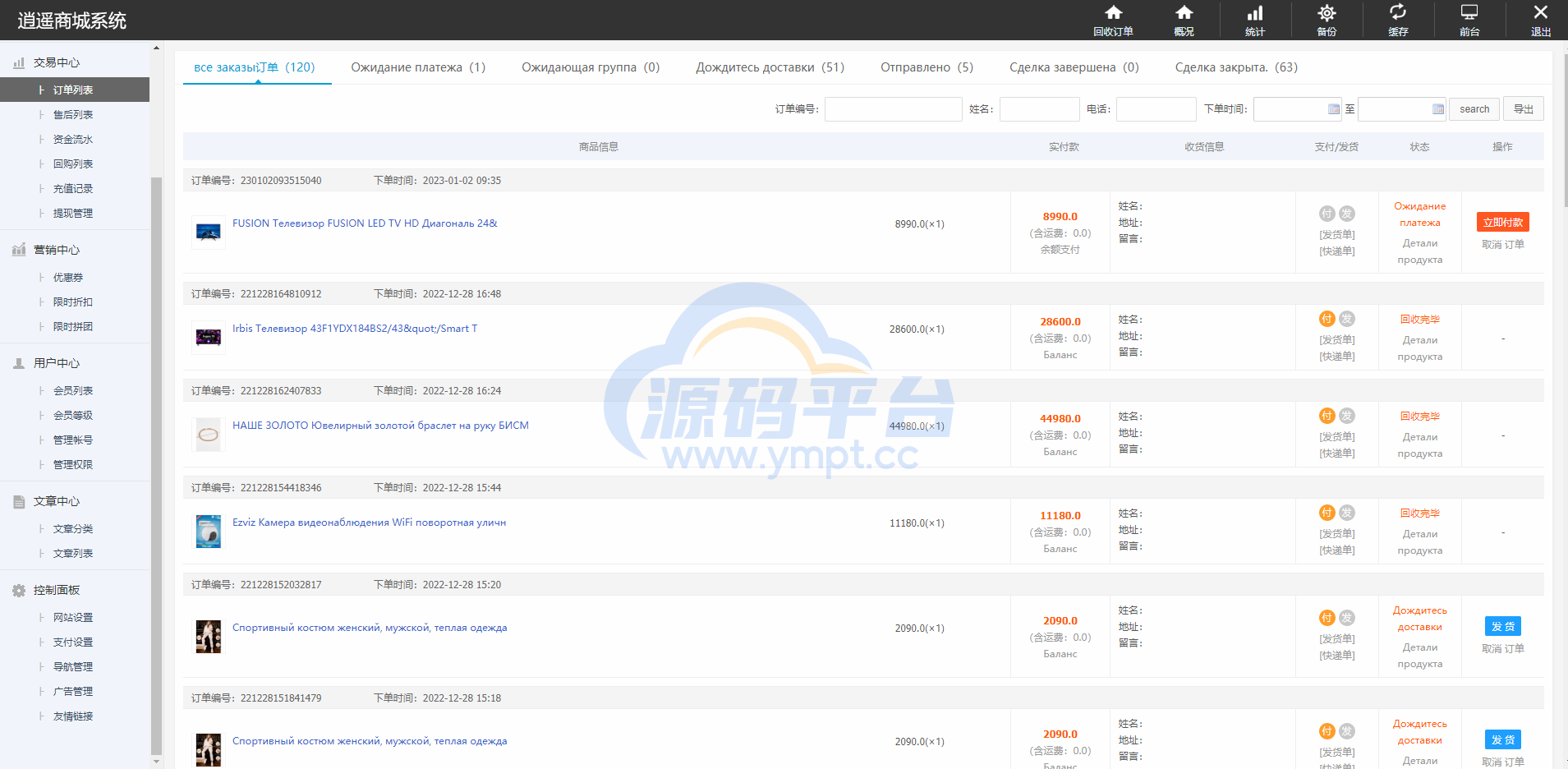This screenshot has height=769, width=1568.
Task: Click the 营销中心 section icon
Action: pos(19,250)
